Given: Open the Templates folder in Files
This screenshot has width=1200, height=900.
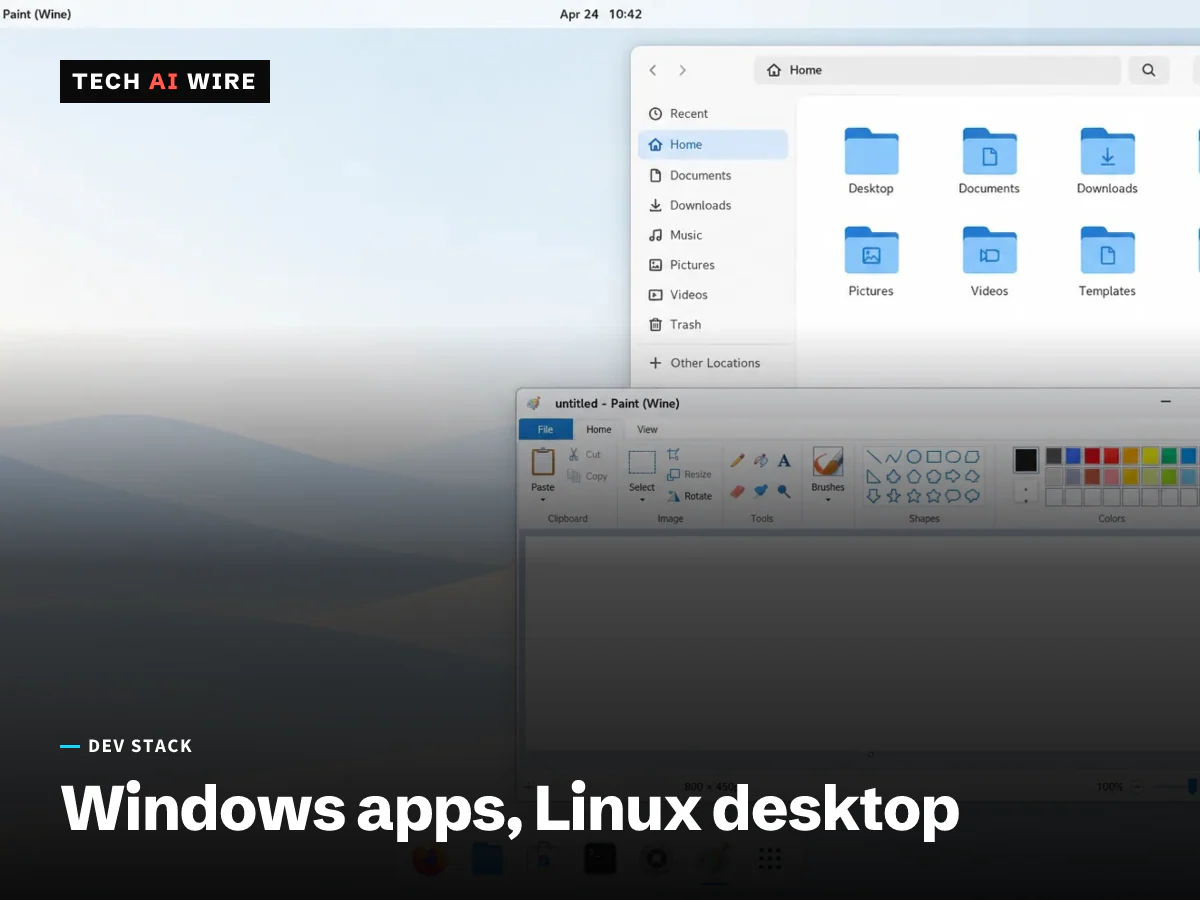Looking at the screenshot, I should [x=1107, y=262].
